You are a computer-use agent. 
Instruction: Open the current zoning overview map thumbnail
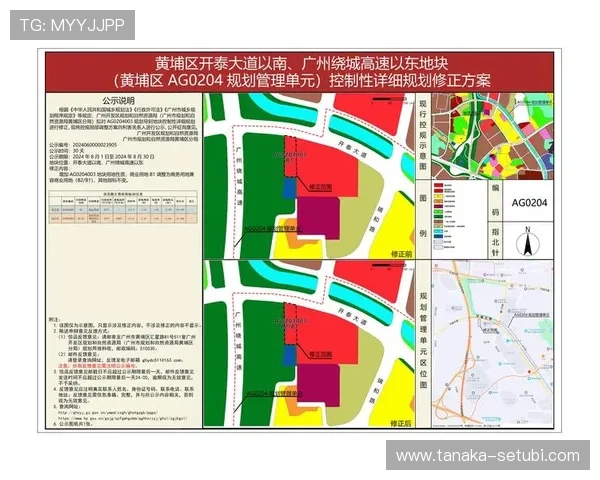(x=492, y=136)
